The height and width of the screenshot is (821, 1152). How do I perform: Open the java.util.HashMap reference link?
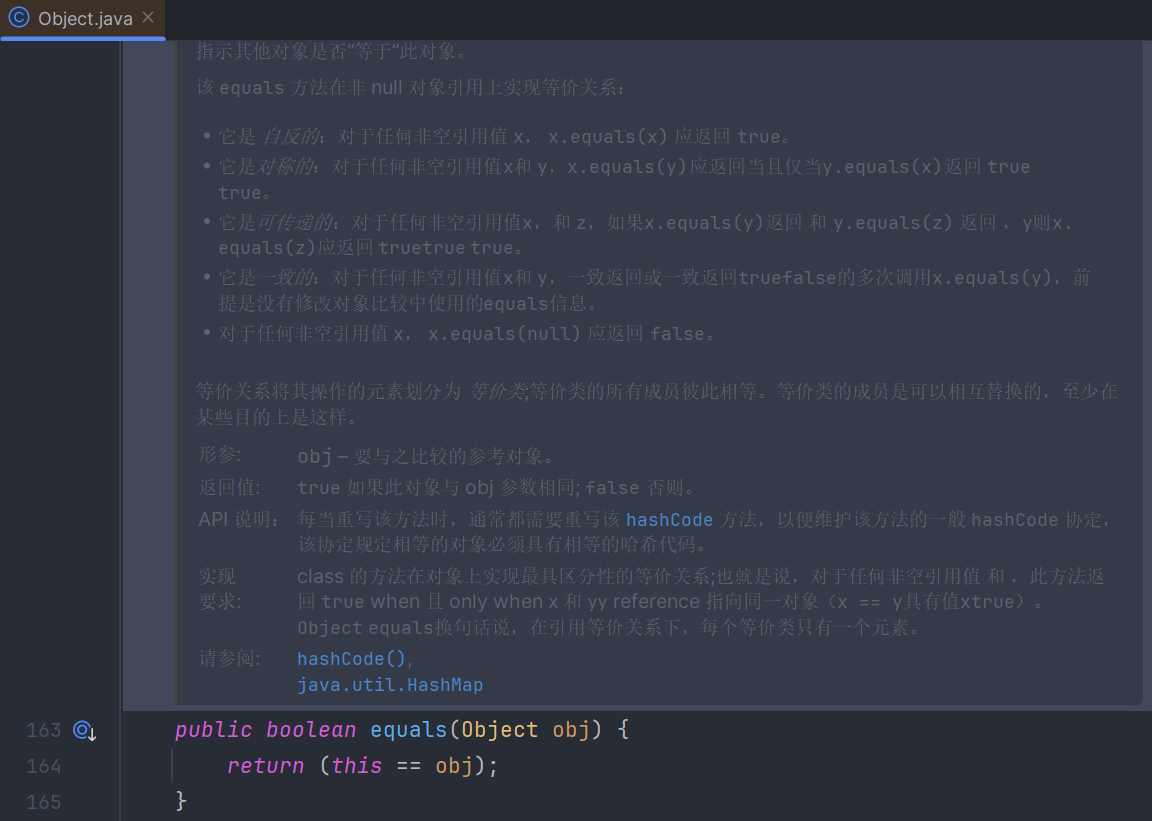pyautogui.click(x=390, y=685)
